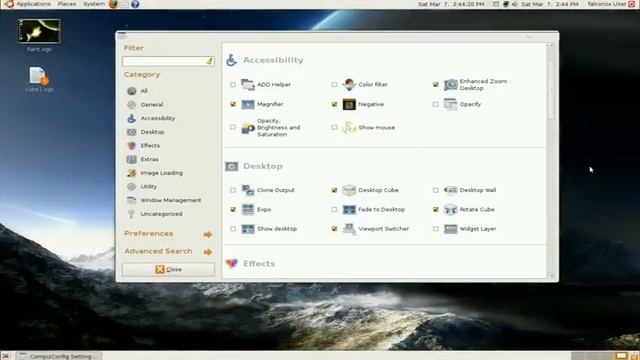This screenshot has height=360, width=640.
Task: Enable the Widget Layer checkbox
Action: click(x=436, y=229)
